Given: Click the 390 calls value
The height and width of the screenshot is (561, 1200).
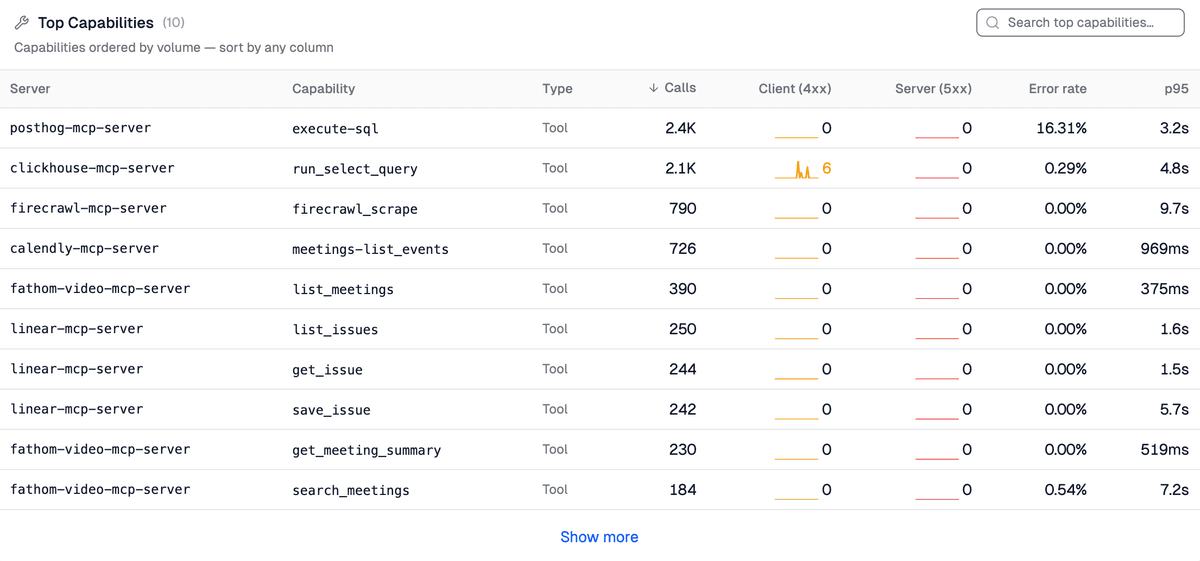Looking at the screenshot, I should point(683,288).
